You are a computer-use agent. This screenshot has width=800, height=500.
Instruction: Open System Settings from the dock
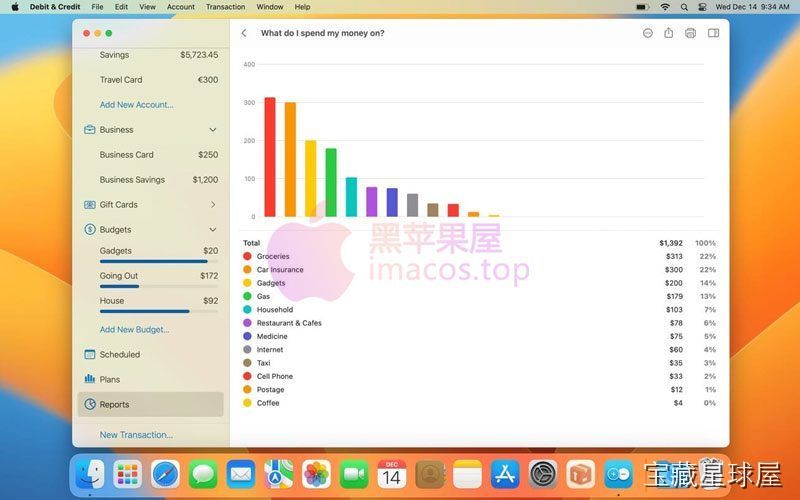coord(543,474)
